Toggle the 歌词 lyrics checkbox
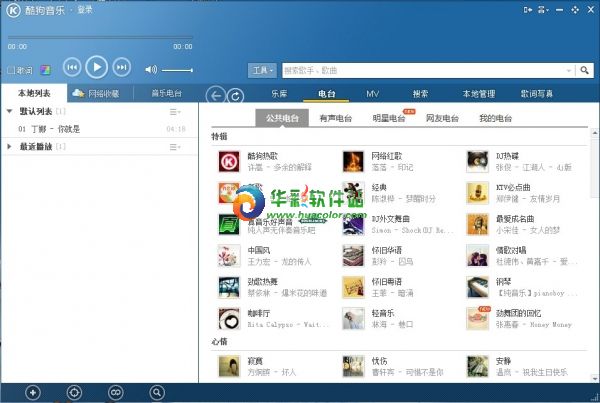600x403 pixels. pos(11,70)
